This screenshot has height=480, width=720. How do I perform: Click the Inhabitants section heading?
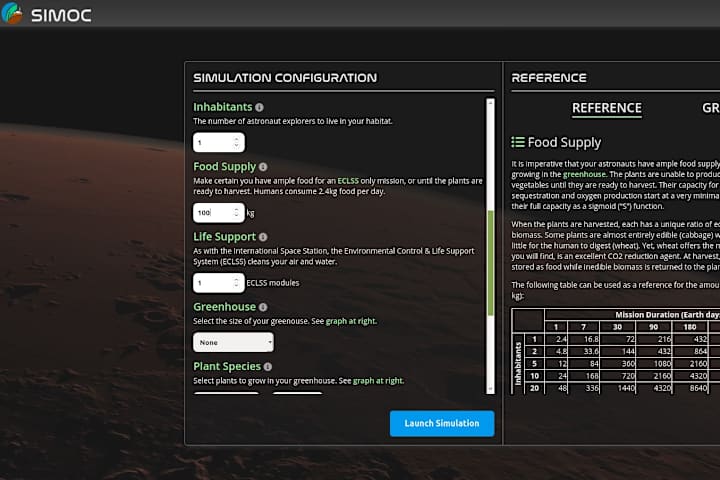point(223,107)
